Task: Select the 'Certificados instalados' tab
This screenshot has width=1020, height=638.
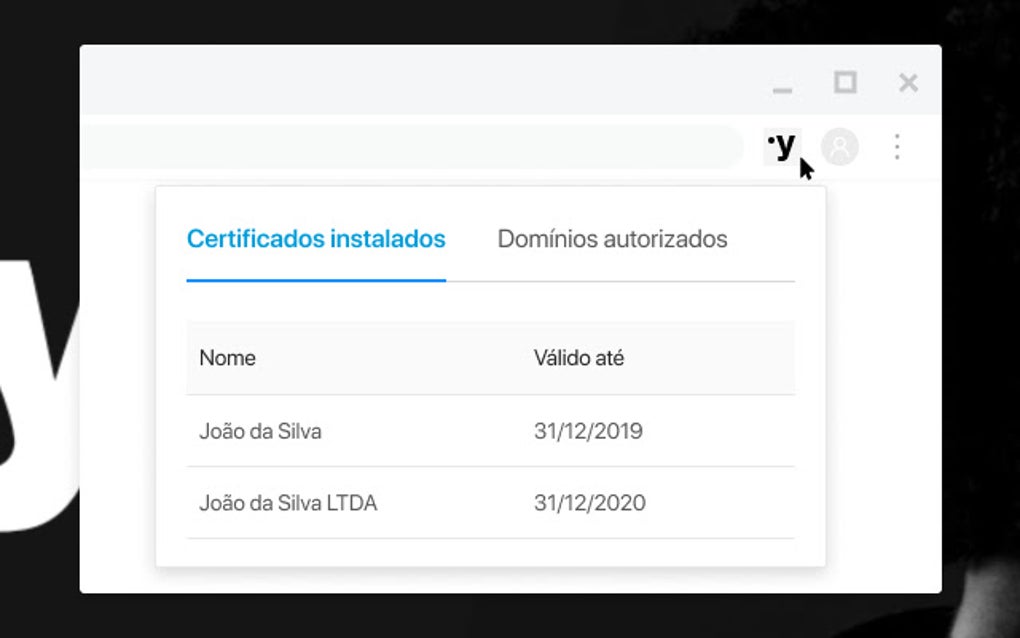Action: point(315,239)
